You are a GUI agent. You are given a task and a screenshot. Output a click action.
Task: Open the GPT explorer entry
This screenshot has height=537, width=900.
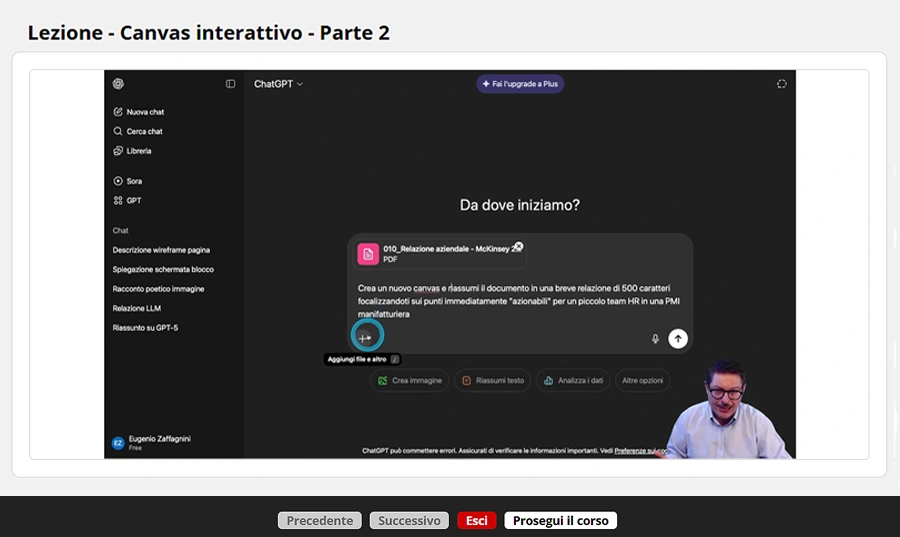click(127, 200)
